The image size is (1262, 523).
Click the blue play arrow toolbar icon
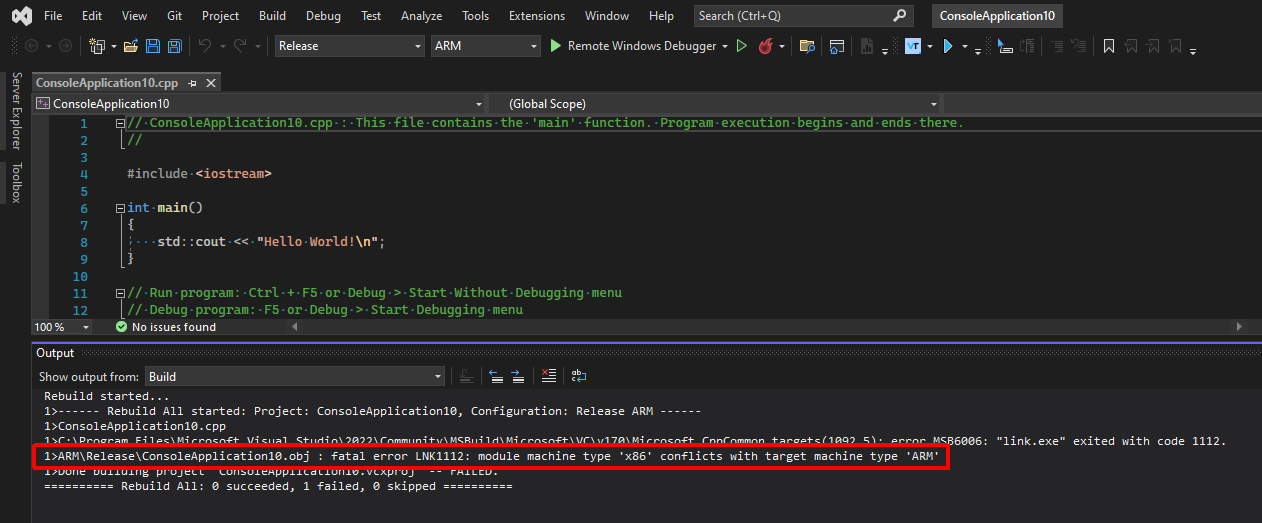[948, 46]
